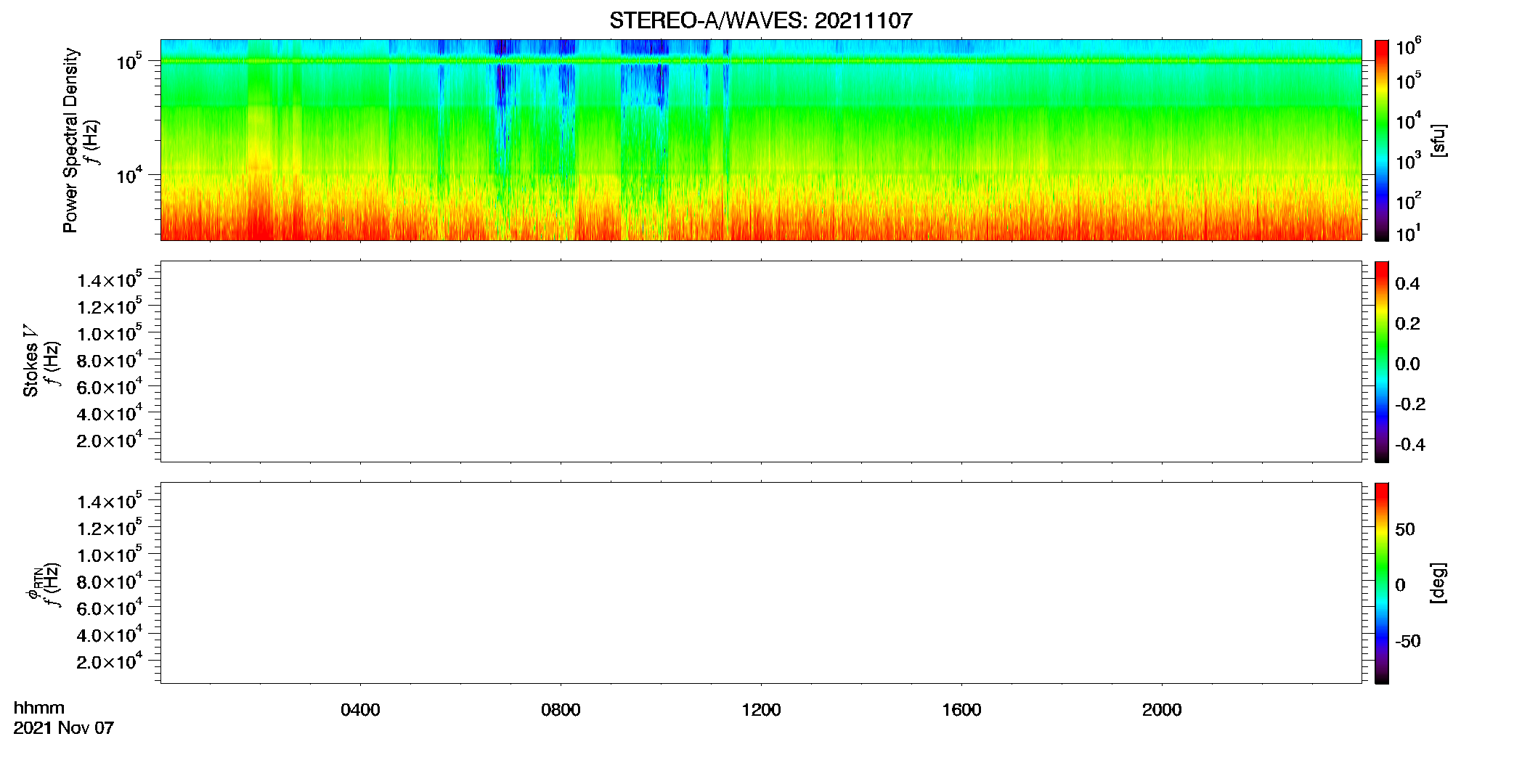Click the plot title STEREO-A/WAVES: 20211107
Viewport: 1522px width, 784px height.
760,21
